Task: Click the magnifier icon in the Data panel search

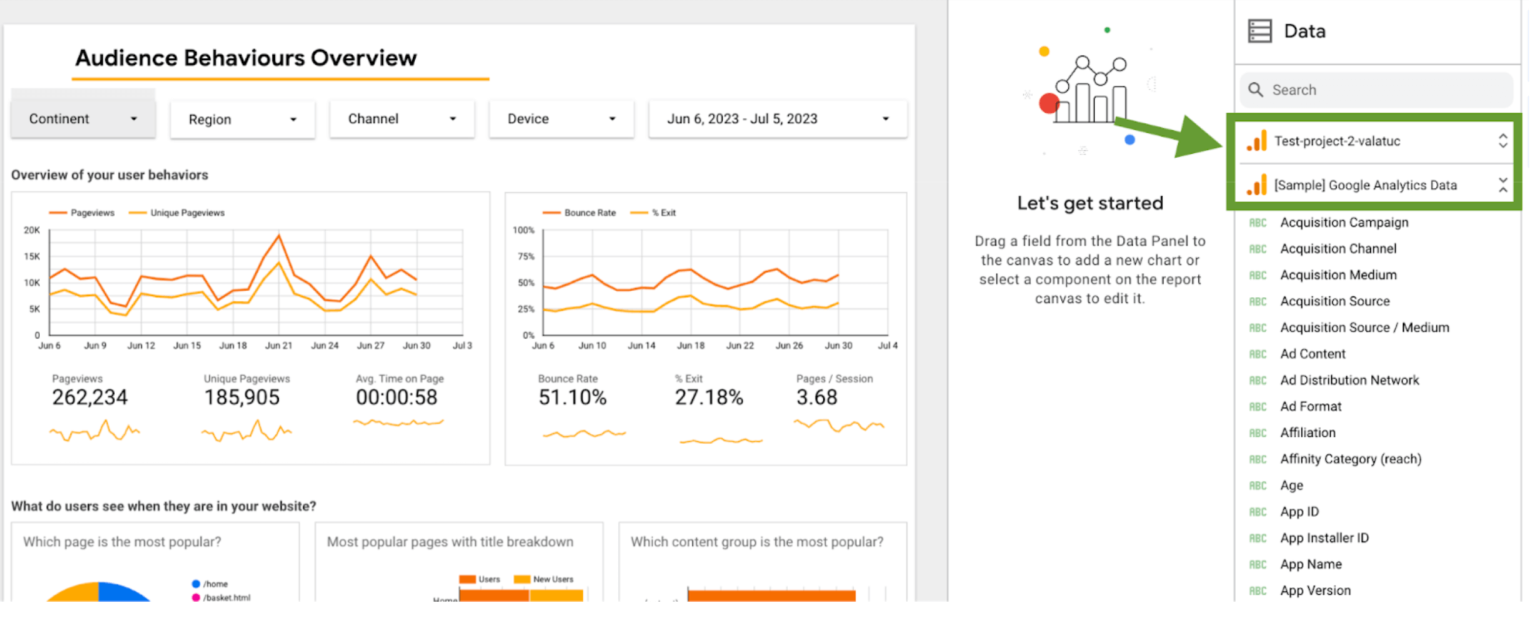Action: pos(1256,89)
